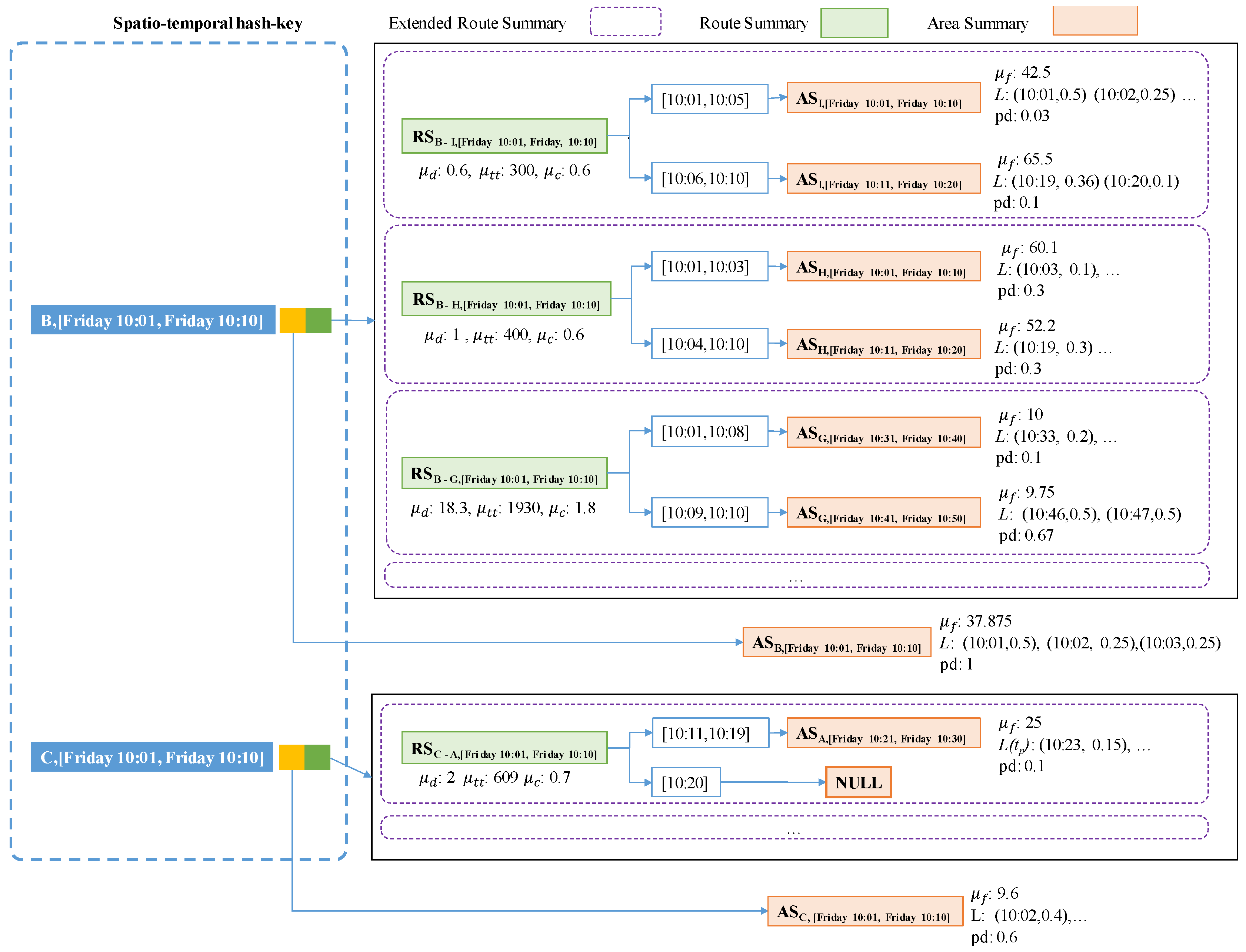The height and width of the screenshot is (952, 1246).
Task: Click the green square beside the B hash-key
Action: click(x=318, y=320)
